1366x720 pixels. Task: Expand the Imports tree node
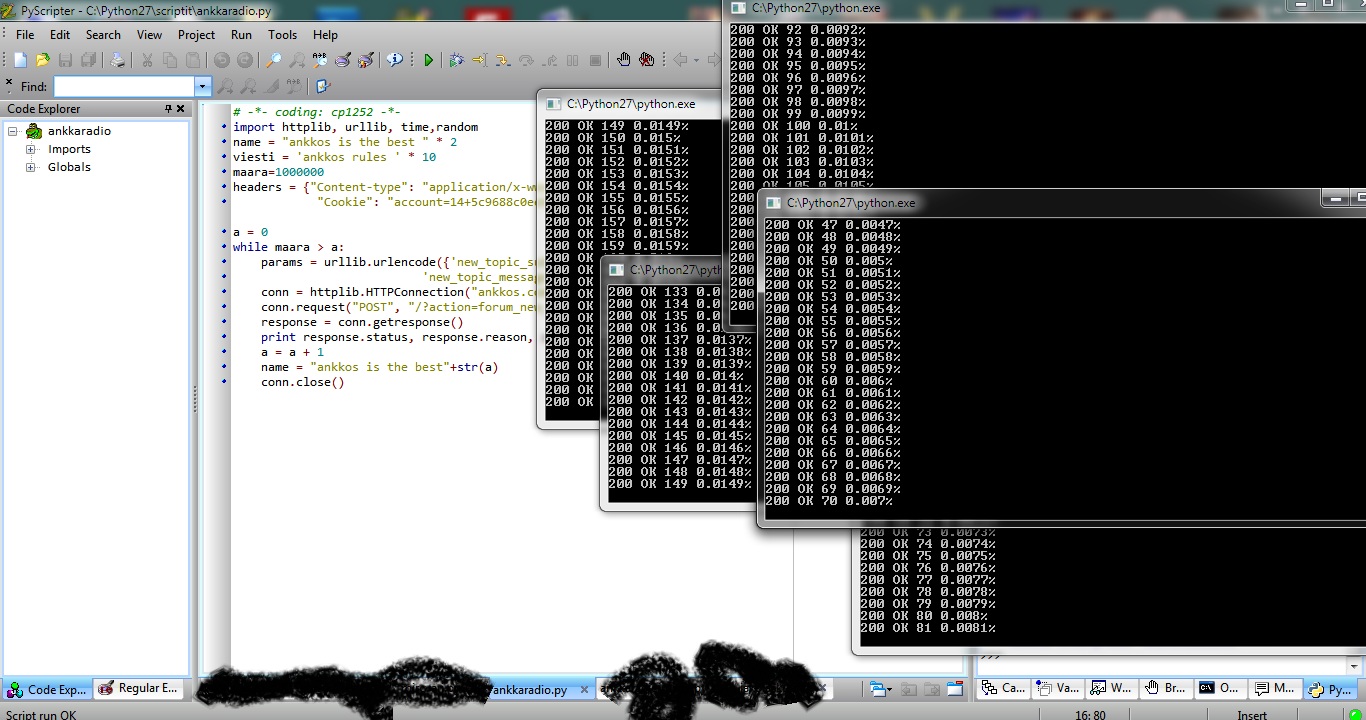[x=30, y=149]
